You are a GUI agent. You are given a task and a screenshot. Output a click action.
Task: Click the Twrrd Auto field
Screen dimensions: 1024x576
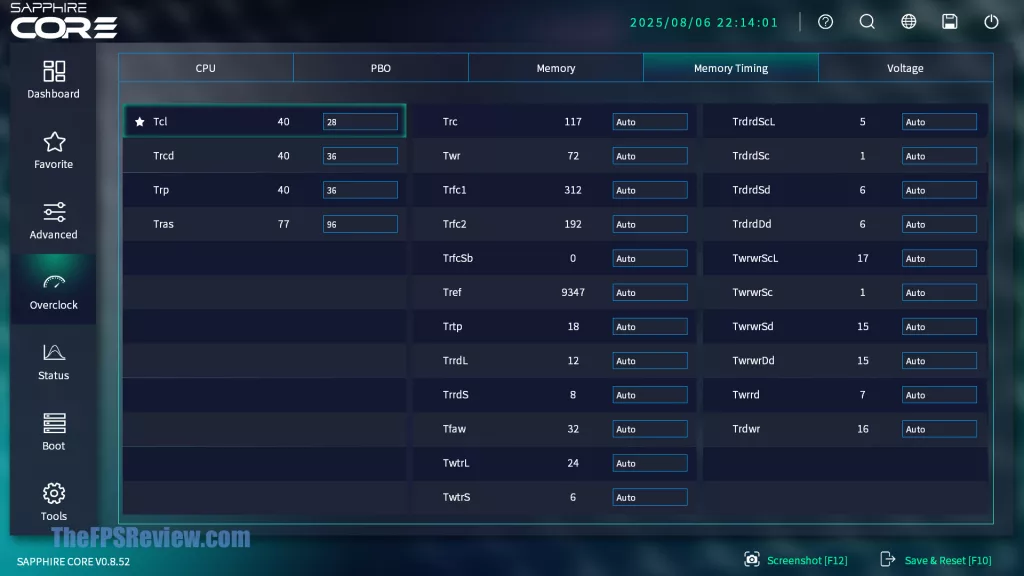point(939,395)
